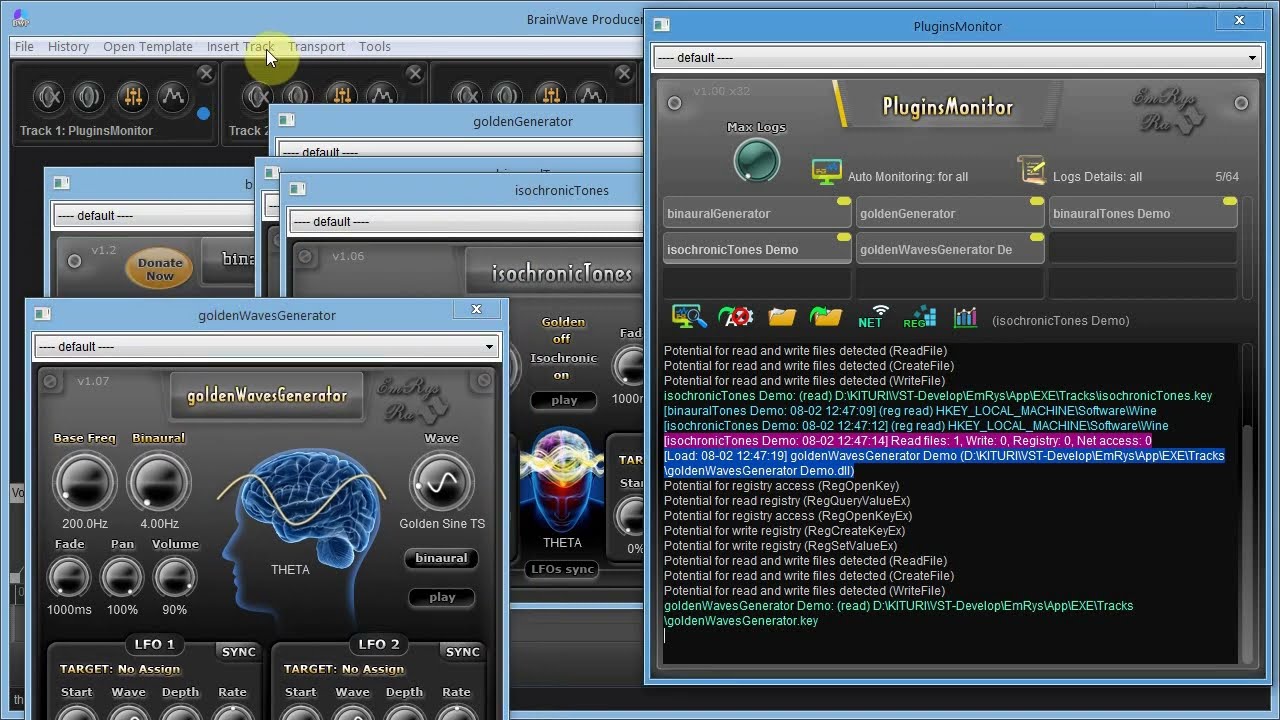Click play in the isochronicTones window
This screenshot has width=1280, height=720.
pos(564,400)
